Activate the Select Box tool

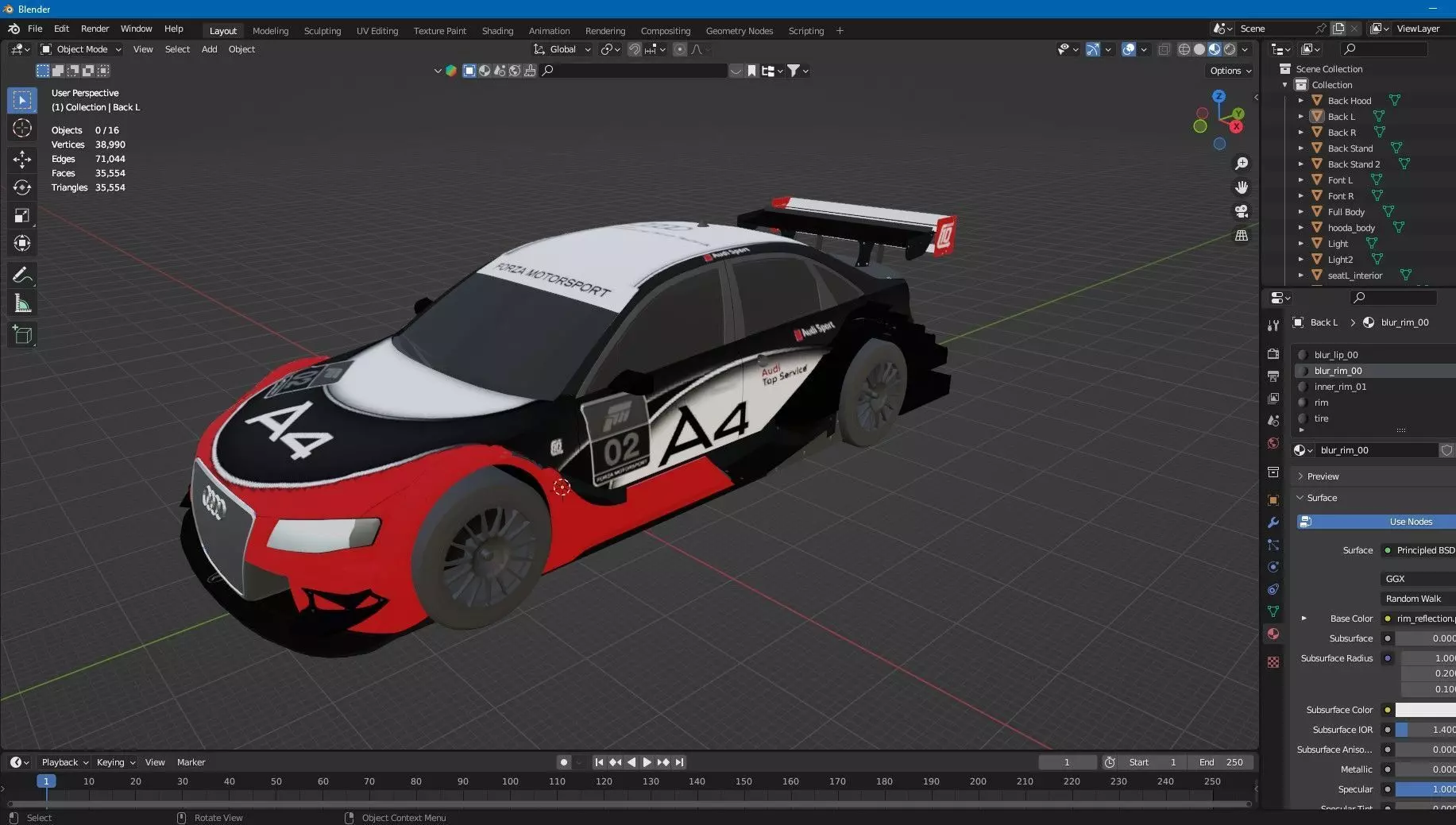coord(22,100)
